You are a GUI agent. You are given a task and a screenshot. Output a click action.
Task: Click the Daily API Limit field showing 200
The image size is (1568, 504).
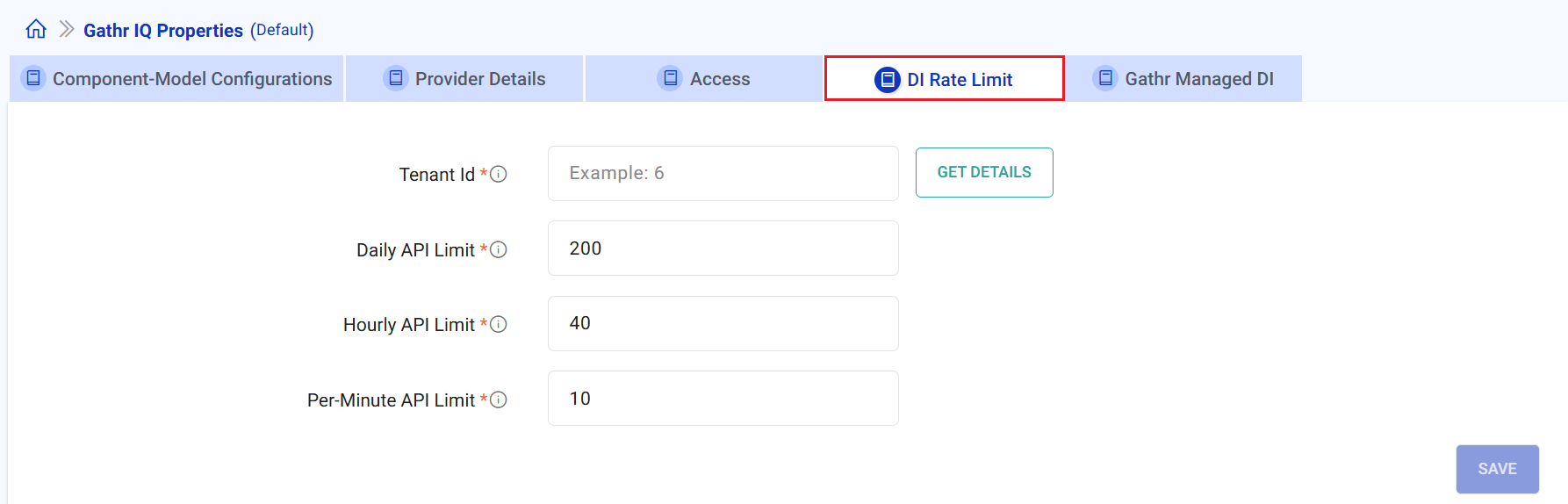pyautogui.click(x=723, y=248)
